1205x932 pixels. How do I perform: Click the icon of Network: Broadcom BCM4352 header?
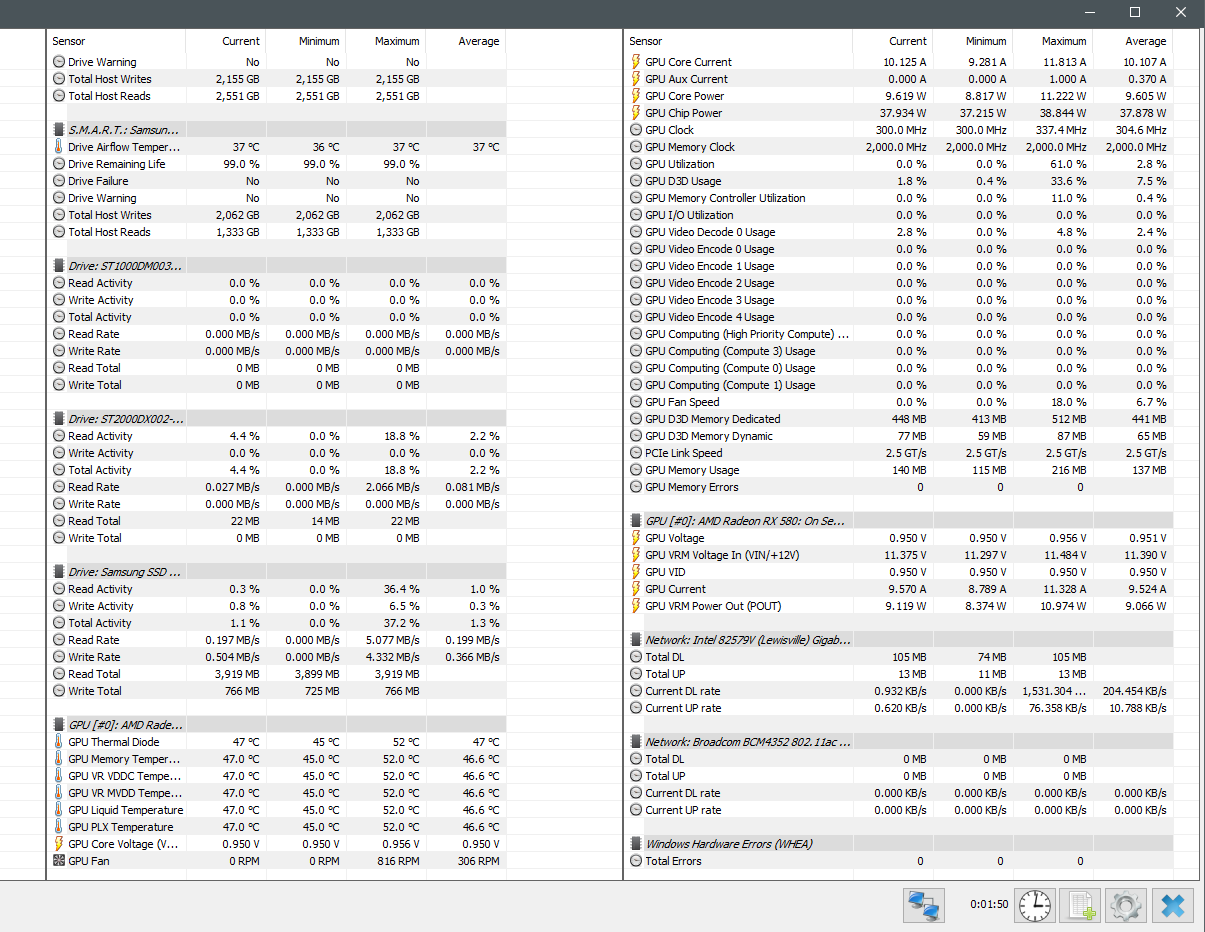click(636, 742)
